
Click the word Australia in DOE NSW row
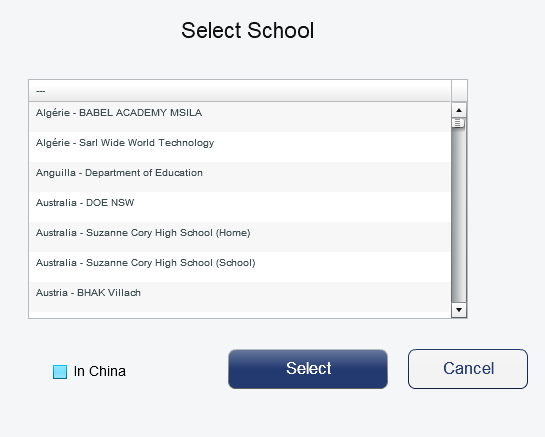point(56,203)
